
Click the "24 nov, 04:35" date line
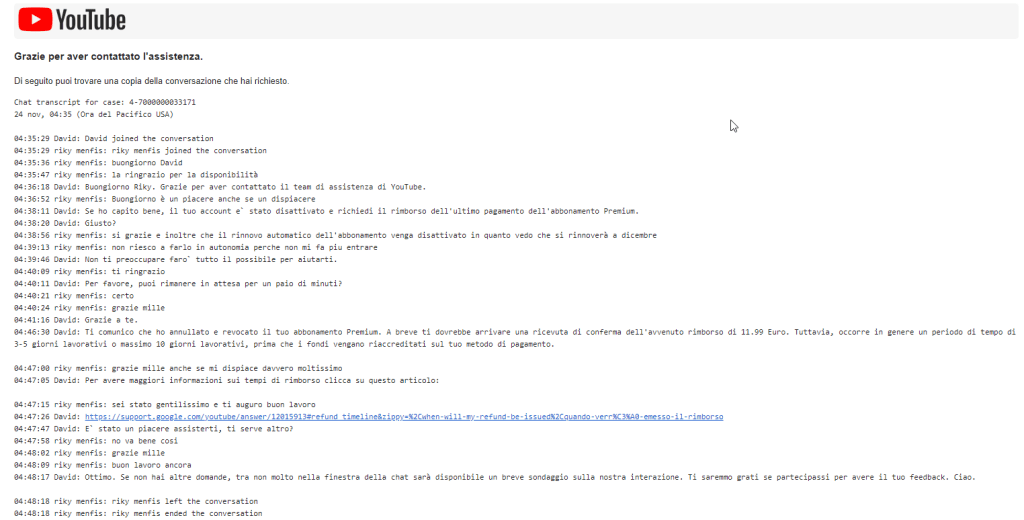[80, 114]
